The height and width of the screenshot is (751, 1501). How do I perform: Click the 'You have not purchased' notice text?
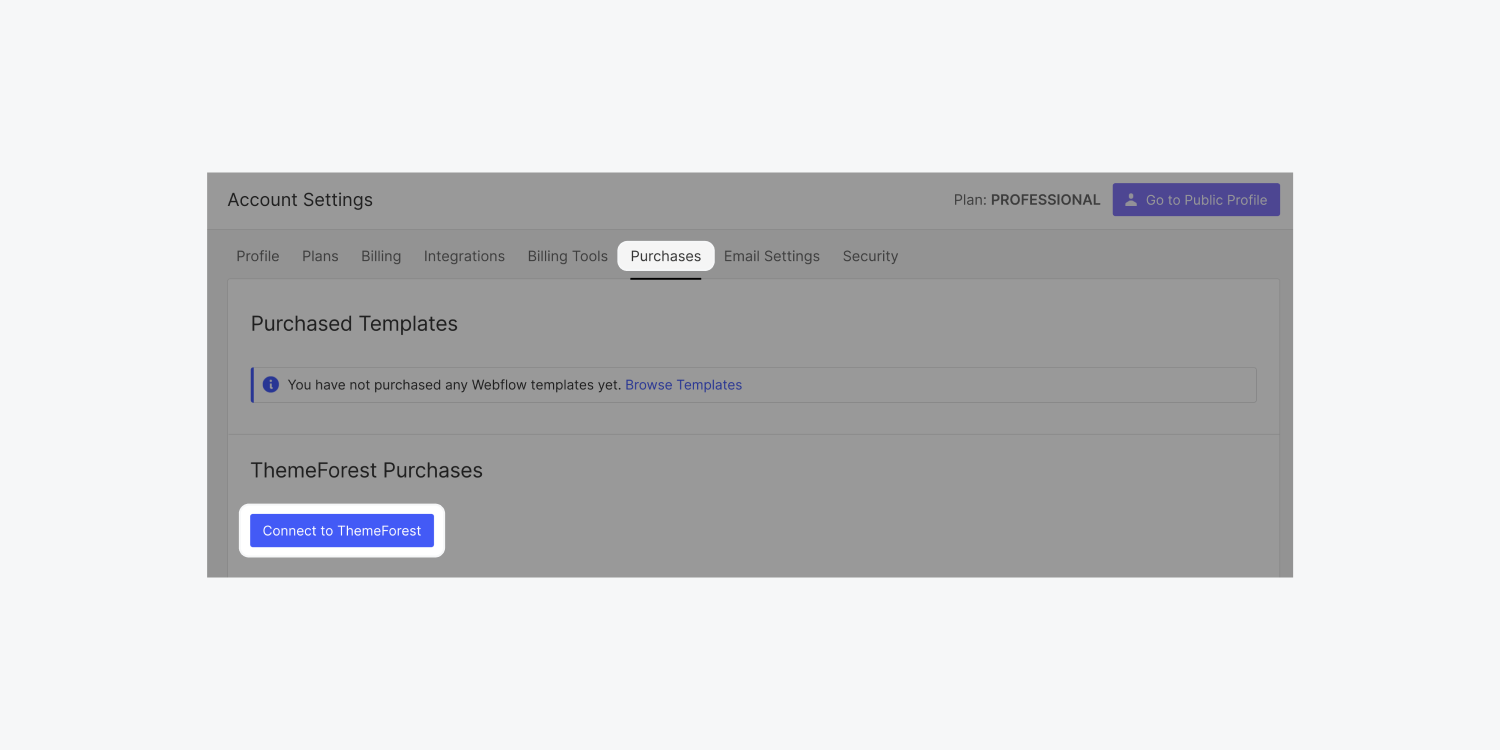click(x=454, y=385)
